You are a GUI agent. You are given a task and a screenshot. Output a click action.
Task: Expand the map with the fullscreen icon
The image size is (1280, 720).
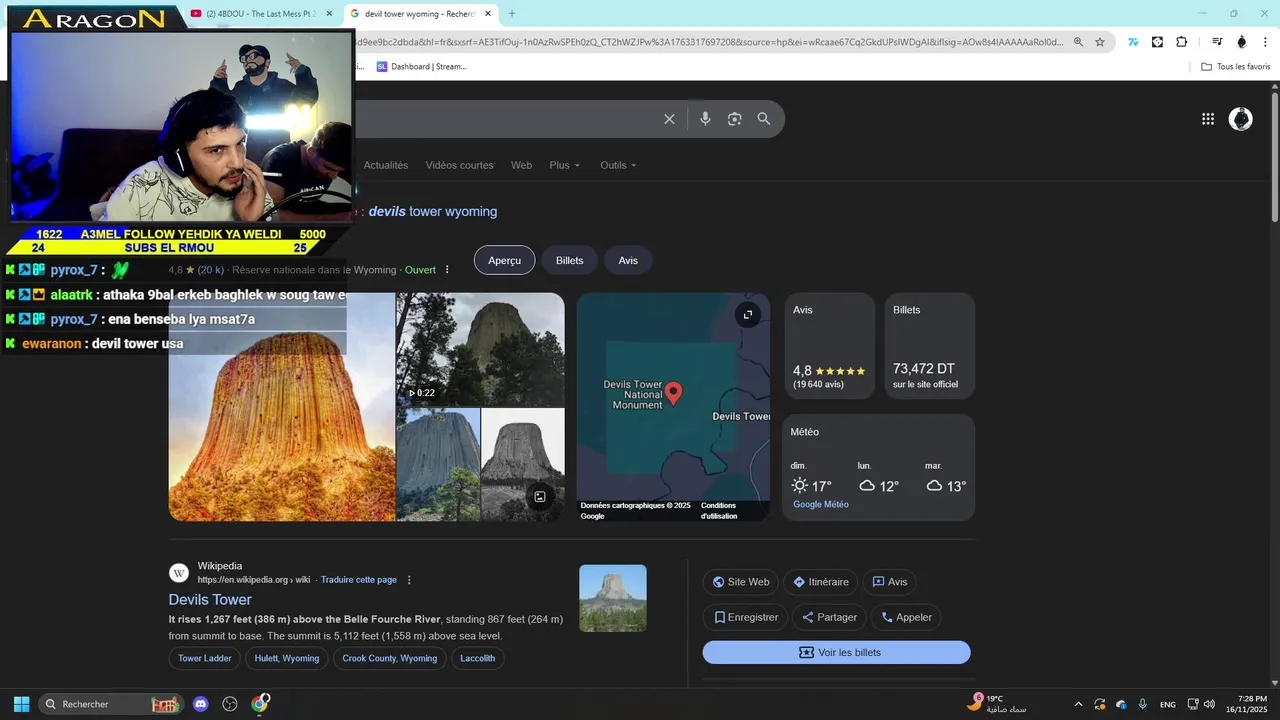pyautogui.click(x=748, y=315)
